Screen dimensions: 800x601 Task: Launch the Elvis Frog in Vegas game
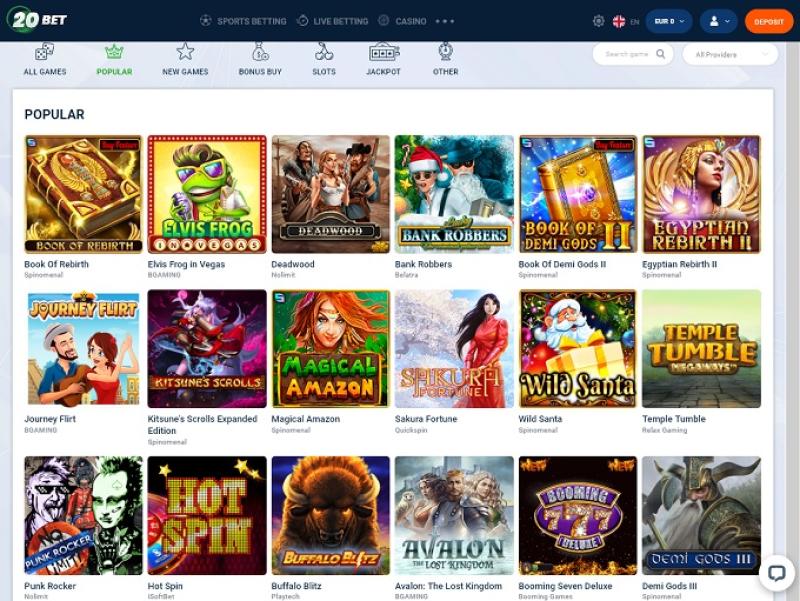click(207, 194)
